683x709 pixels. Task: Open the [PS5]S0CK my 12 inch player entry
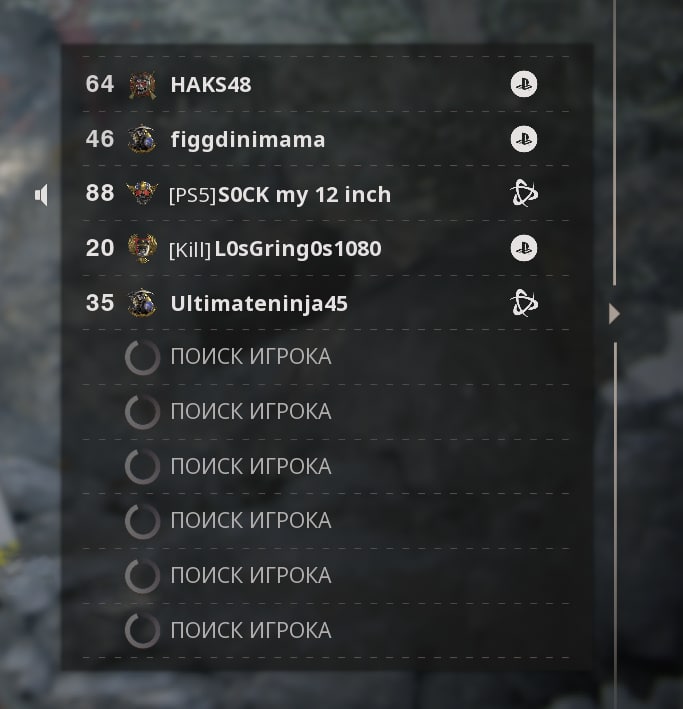[326, 194]
